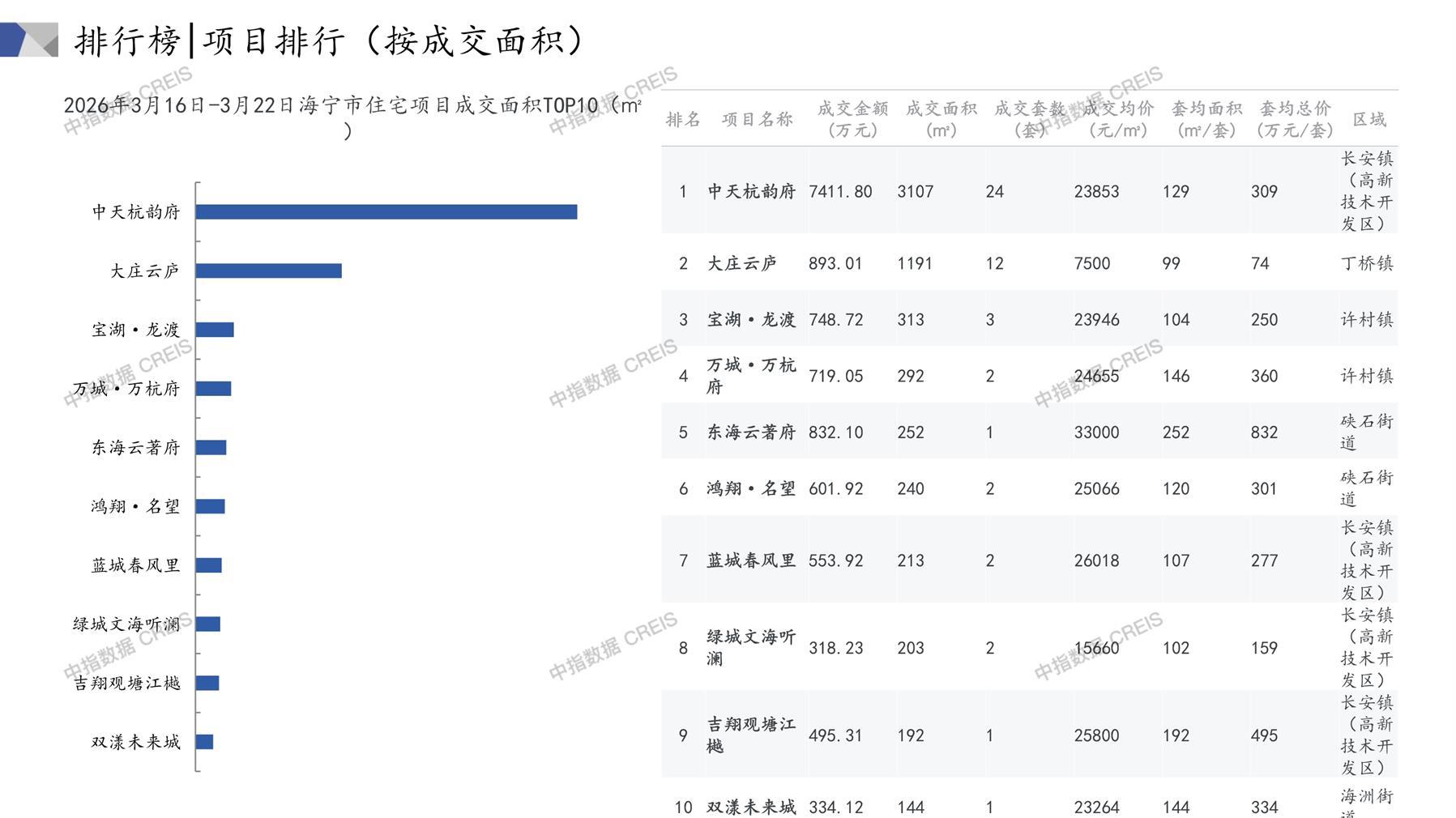Click the 鸿翔·名望 project name in the table

(750, 488)
